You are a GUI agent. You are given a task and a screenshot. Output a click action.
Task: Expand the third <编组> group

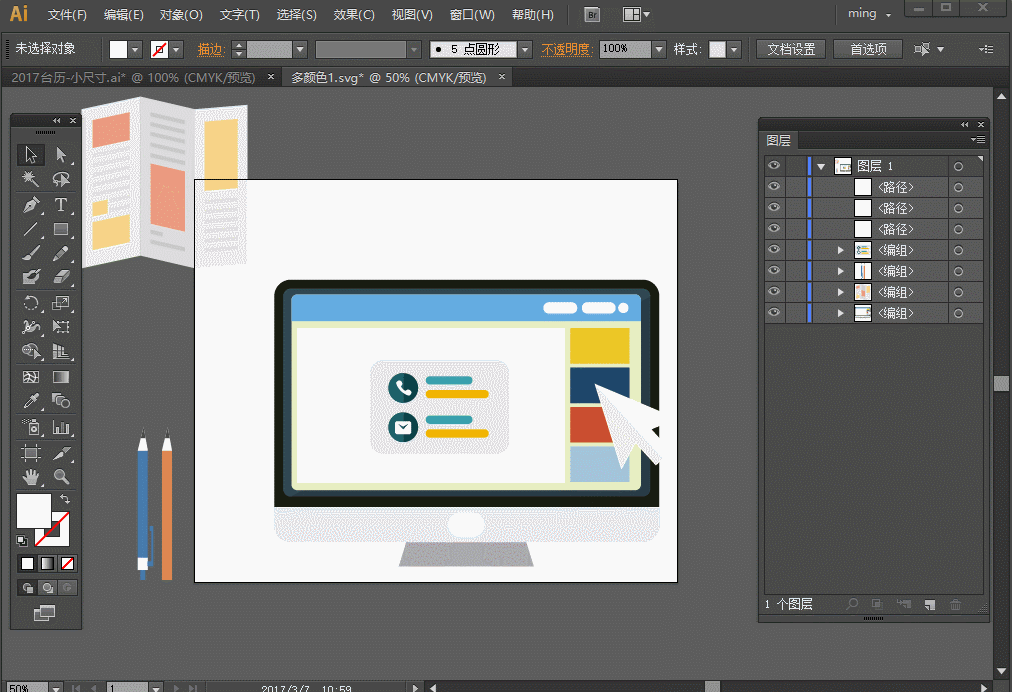pos(840,292)
